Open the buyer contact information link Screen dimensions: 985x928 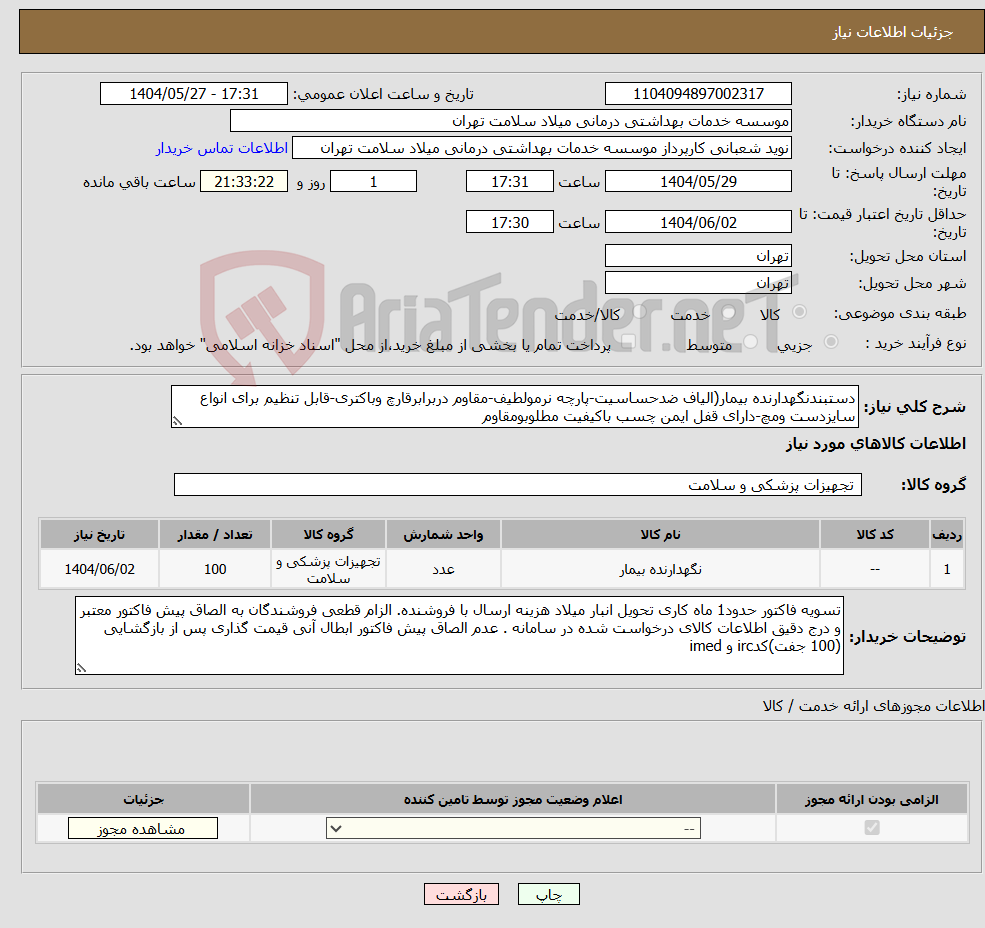pyautogui.click(x=222, y=148)
